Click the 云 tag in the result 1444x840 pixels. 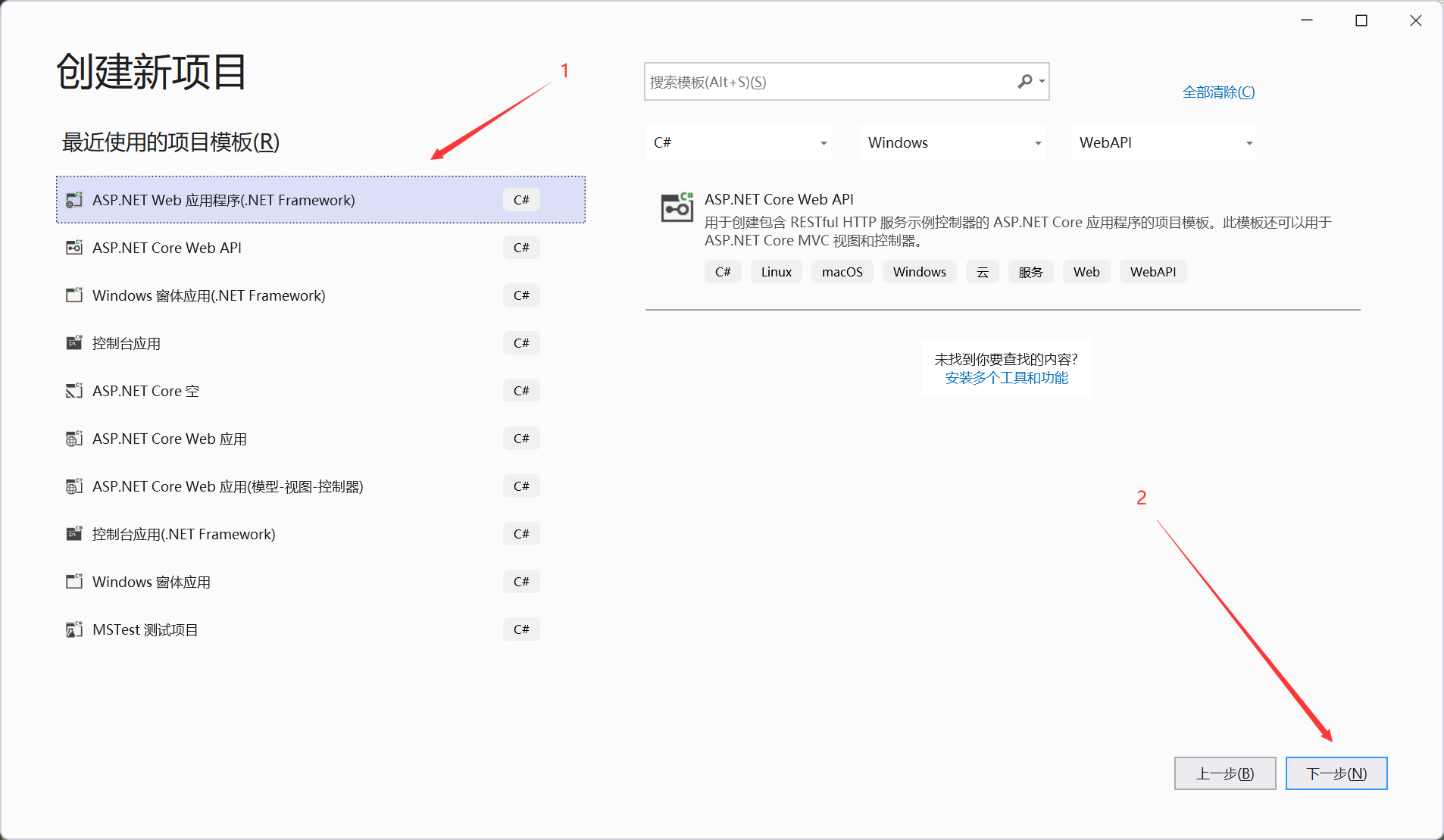tap(983, 272)
